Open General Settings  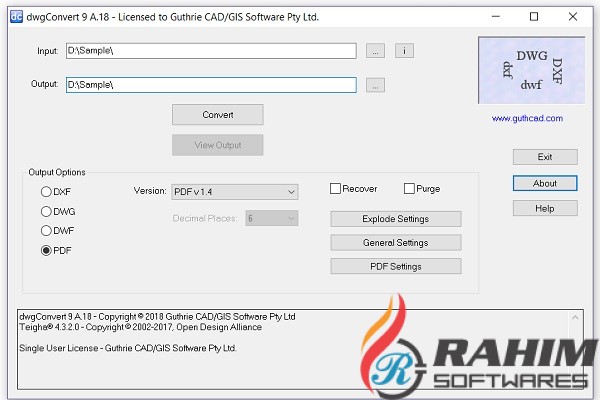[x=396, y=243]
